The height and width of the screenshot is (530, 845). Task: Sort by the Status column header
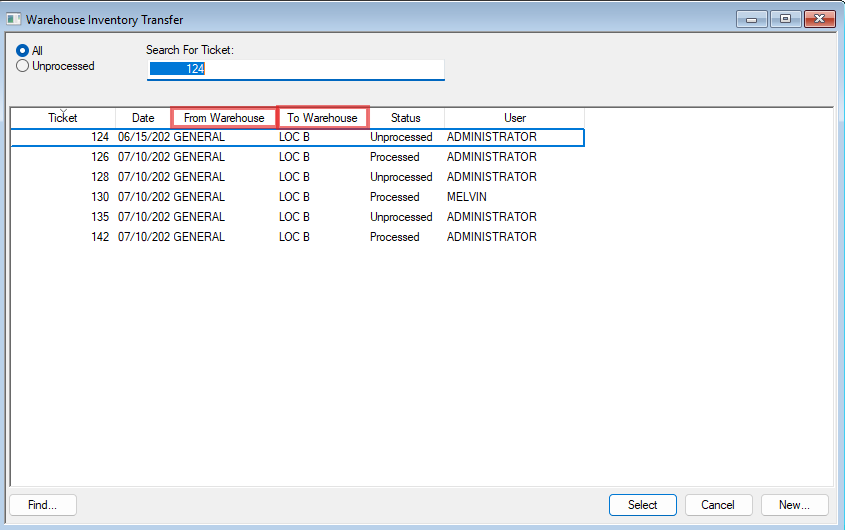(x=406, y=118)
